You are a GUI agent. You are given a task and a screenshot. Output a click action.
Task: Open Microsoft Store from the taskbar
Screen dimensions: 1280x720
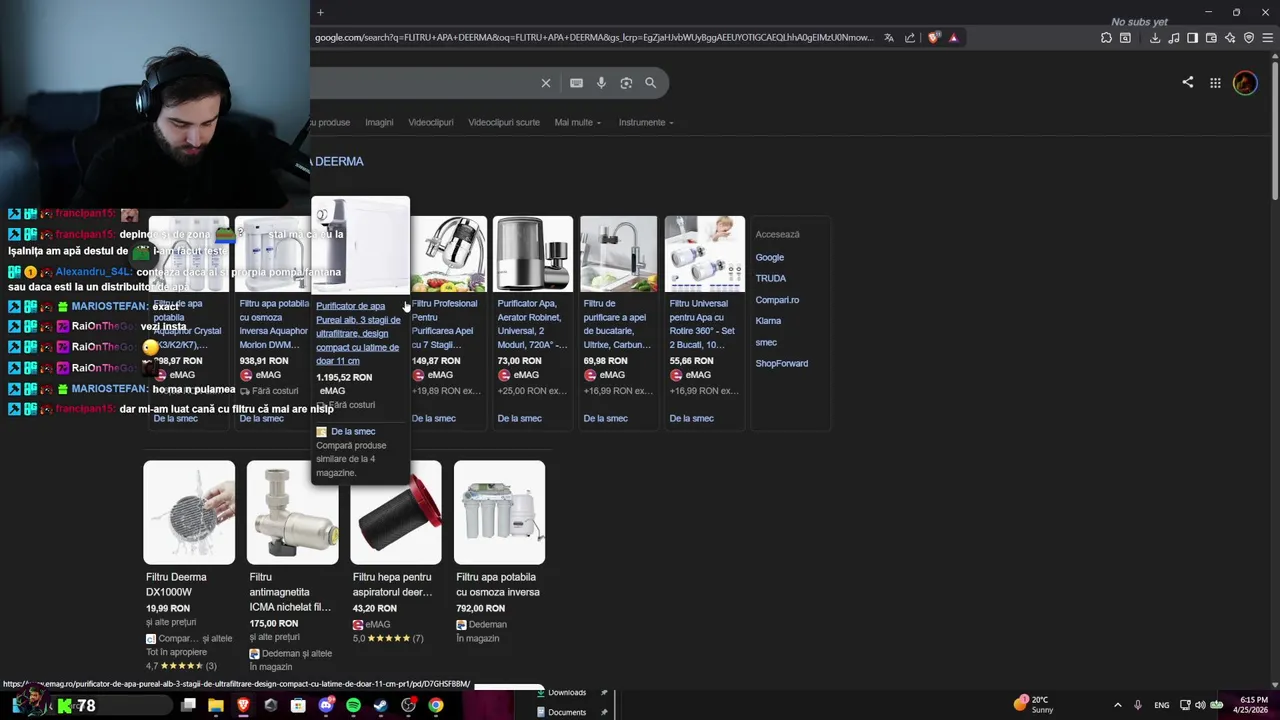tap(298, 705)
